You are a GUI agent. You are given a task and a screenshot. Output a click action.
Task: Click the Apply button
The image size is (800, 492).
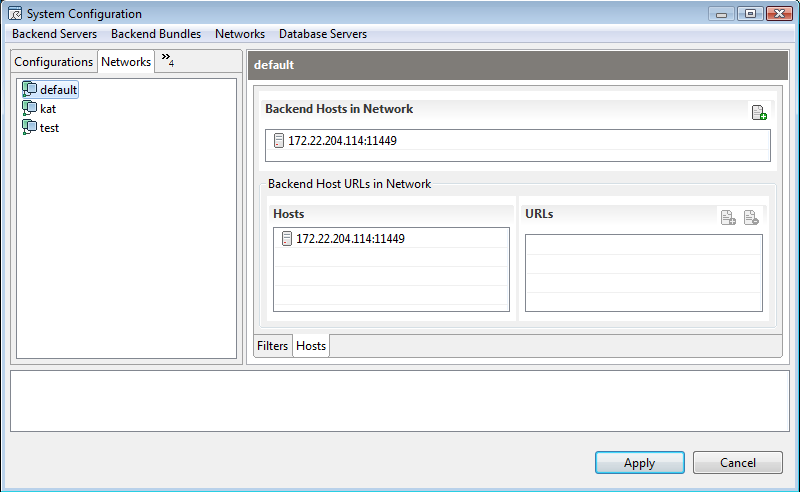point(639,462)
